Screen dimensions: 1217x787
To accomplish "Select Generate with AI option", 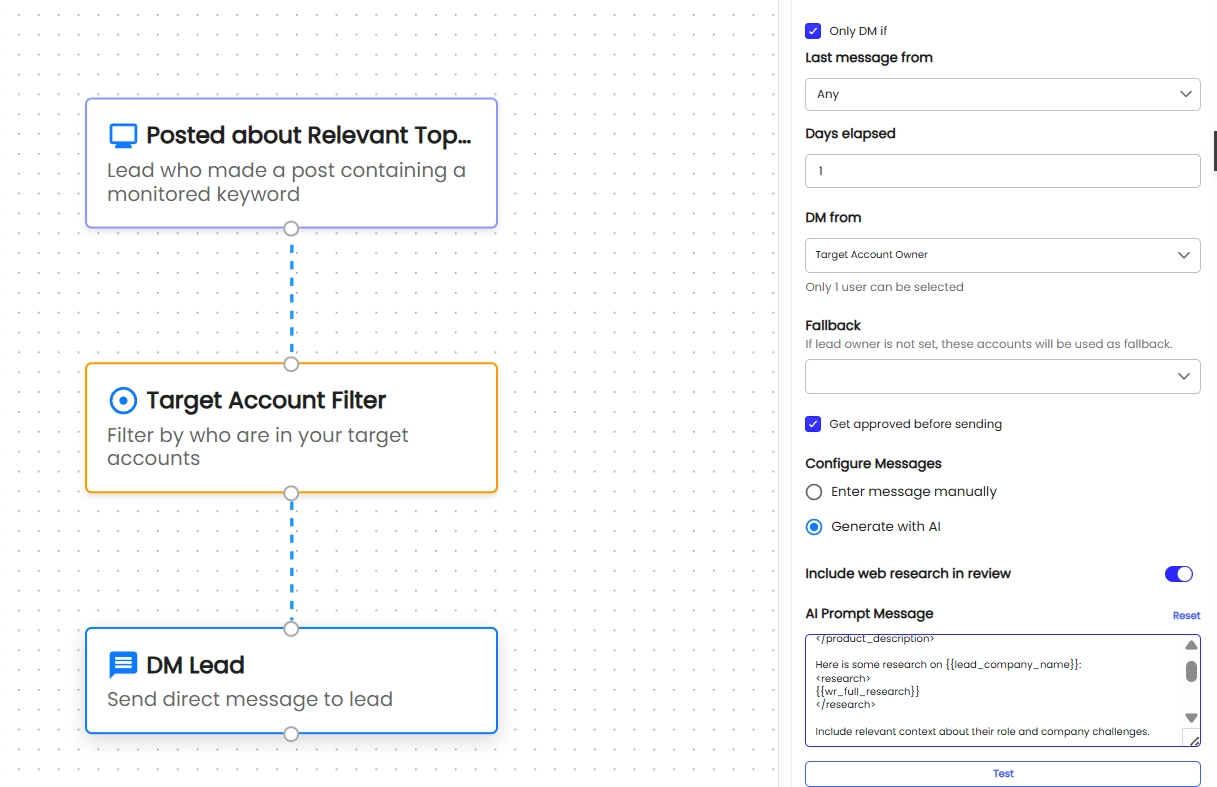I will point(814,527).
